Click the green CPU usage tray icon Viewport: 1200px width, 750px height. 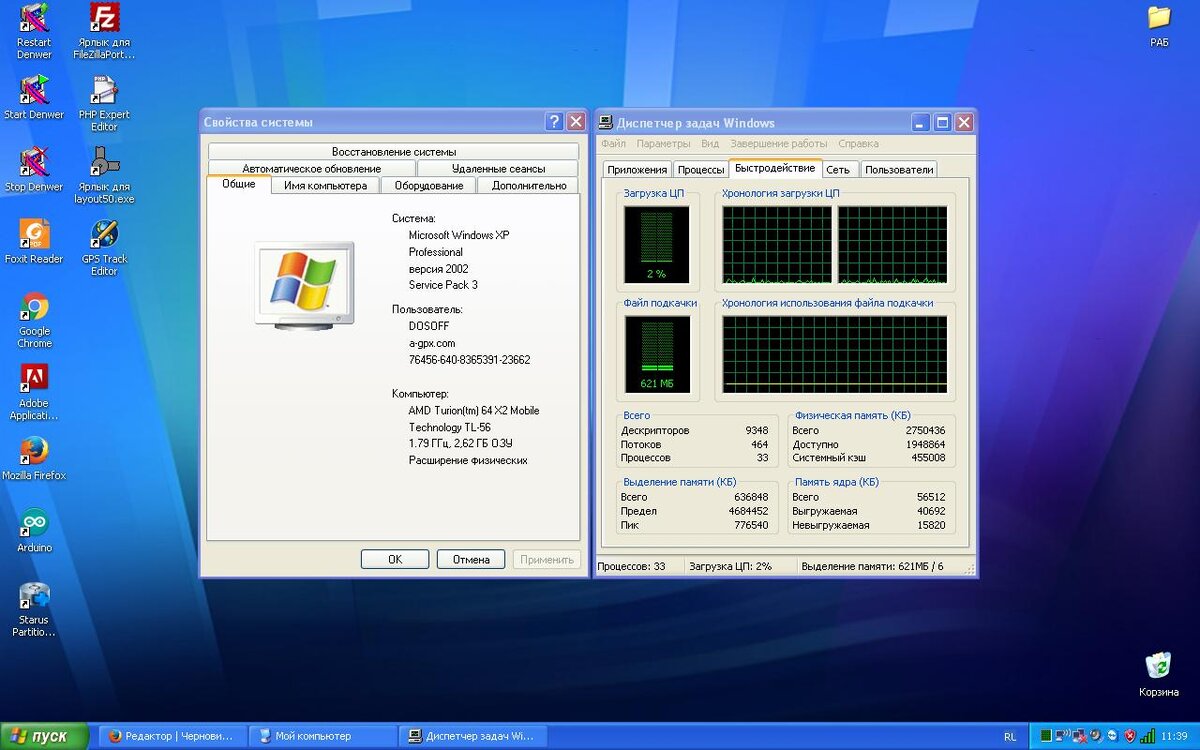tap(1046, 736)
